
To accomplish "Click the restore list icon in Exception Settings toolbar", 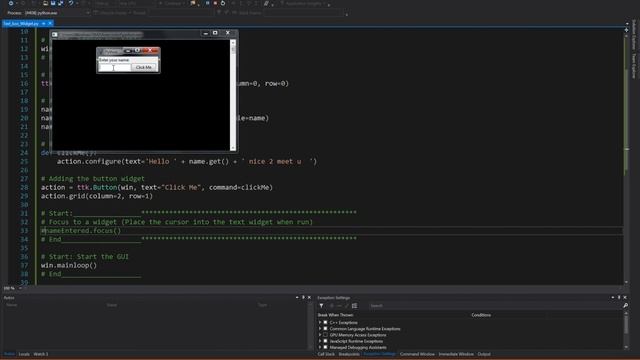I will point(354,306).
